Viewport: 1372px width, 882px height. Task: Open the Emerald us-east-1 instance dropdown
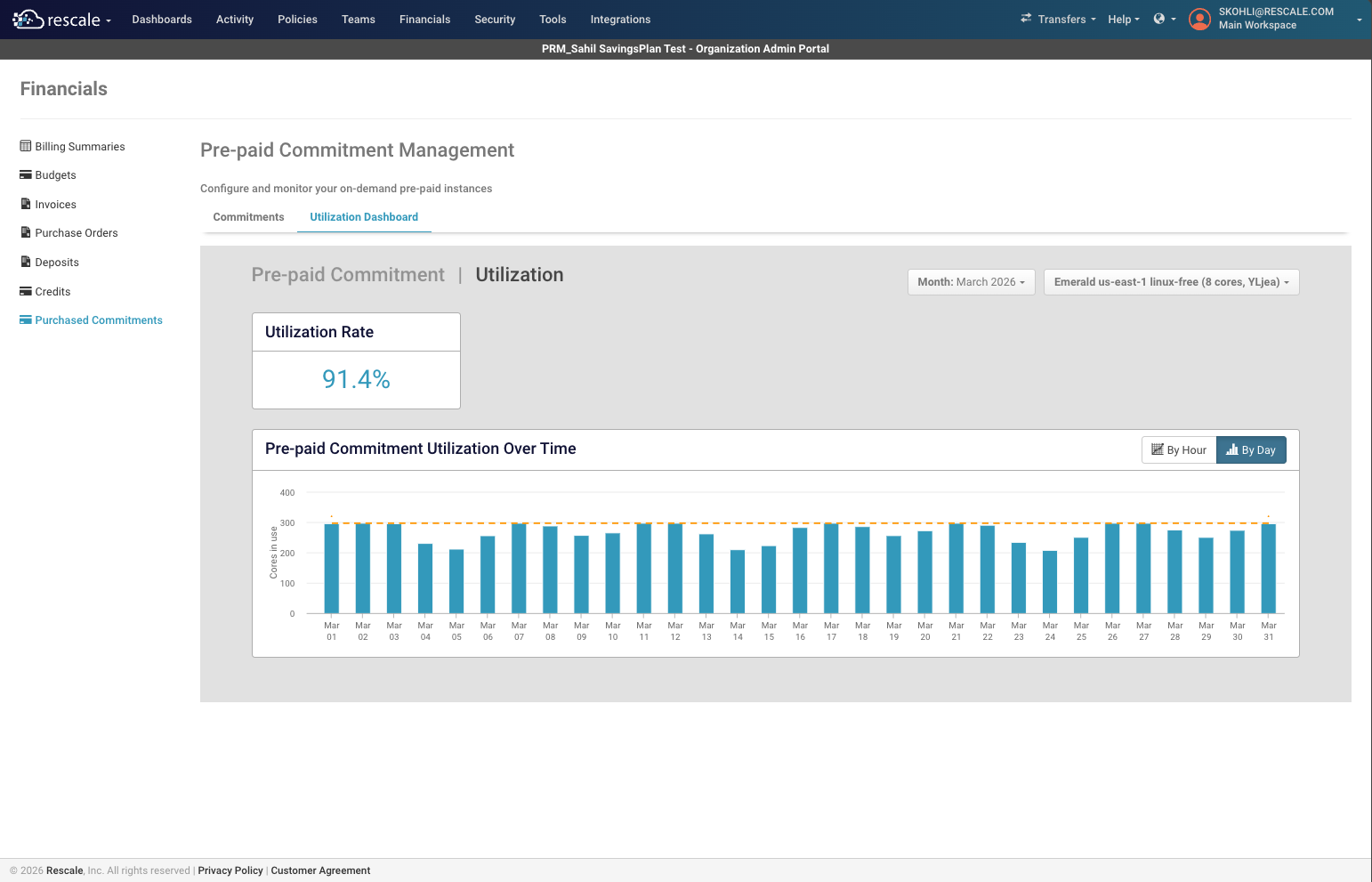coord(1171,282)
